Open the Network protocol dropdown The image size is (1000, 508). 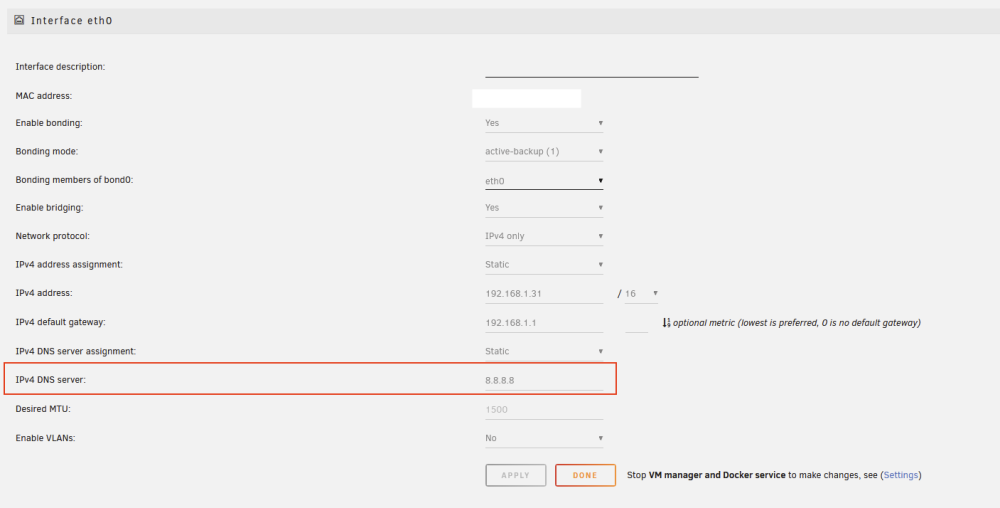[544, 236]
